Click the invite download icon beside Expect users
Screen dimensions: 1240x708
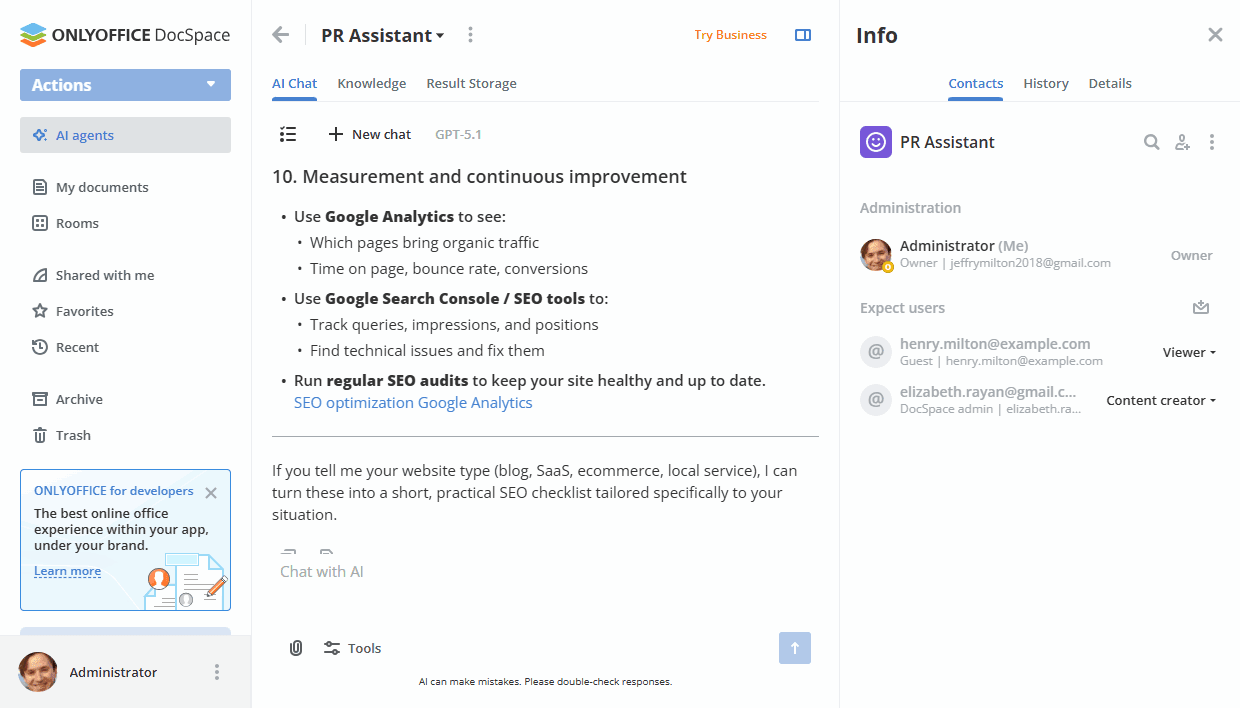coord(1201,308)
